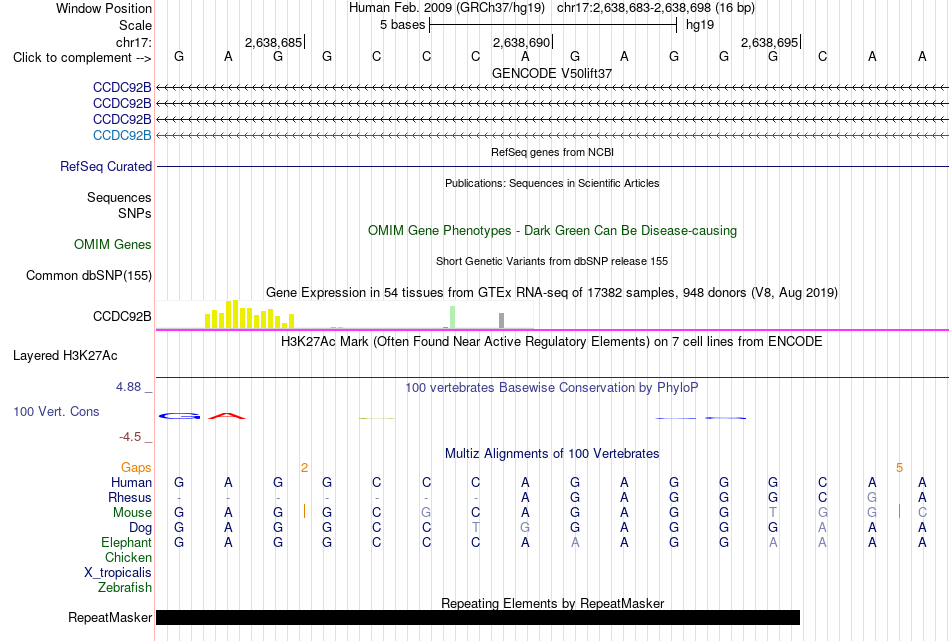
Task: Click the 'chr17:' base position label
Action: [134, 42]
